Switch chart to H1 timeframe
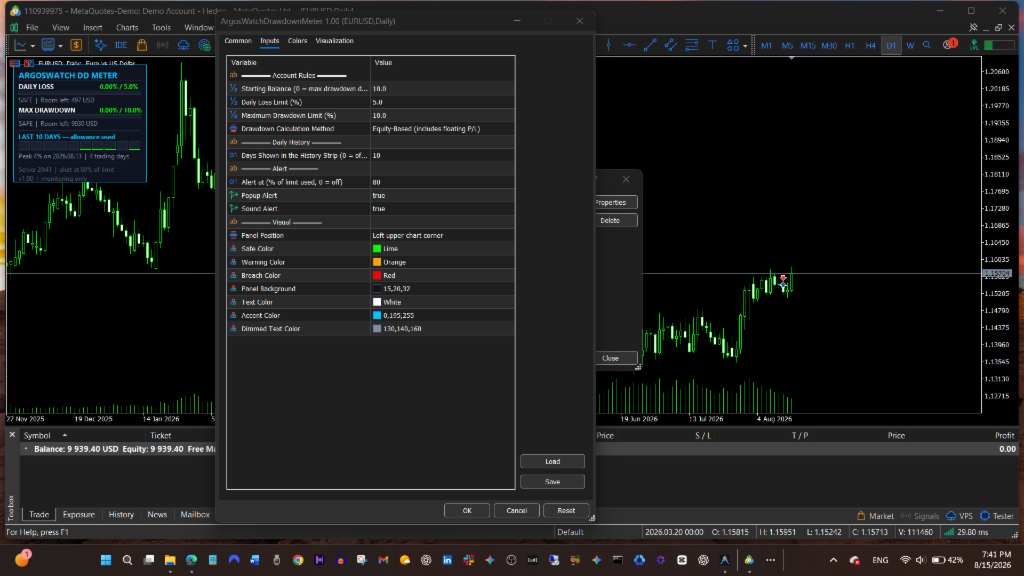 [850, 46]
